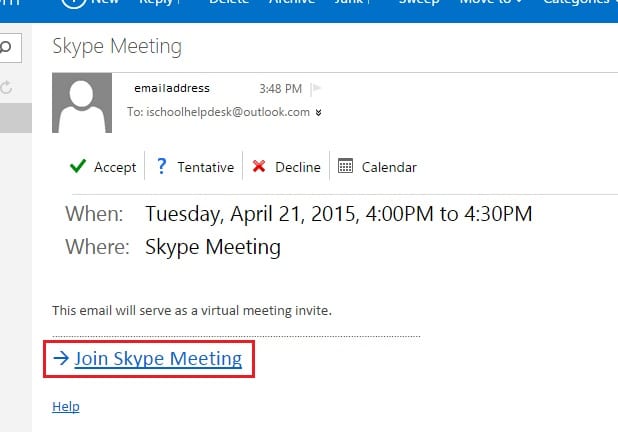Open the Categories dropdown in toolbar
Image resolution: width=618 pixels, height=432 pixels.
click(x=580, y=2)
